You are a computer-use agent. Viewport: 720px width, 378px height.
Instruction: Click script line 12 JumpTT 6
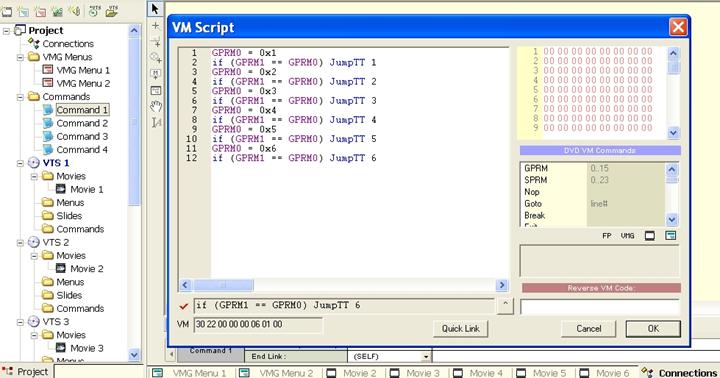(294, 158)
